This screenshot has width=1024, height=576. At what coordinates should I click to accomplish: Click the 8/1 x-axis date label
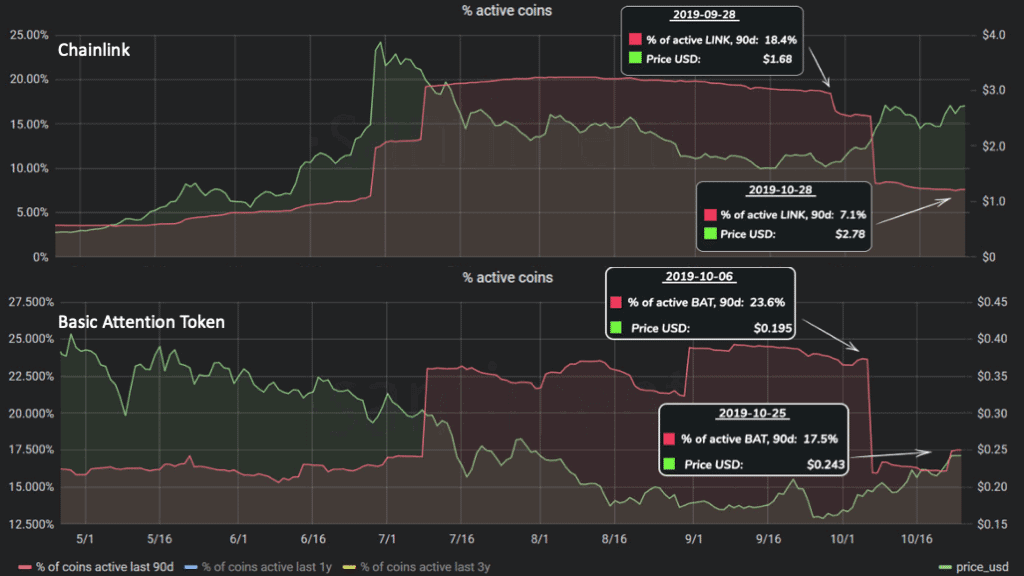539,539
